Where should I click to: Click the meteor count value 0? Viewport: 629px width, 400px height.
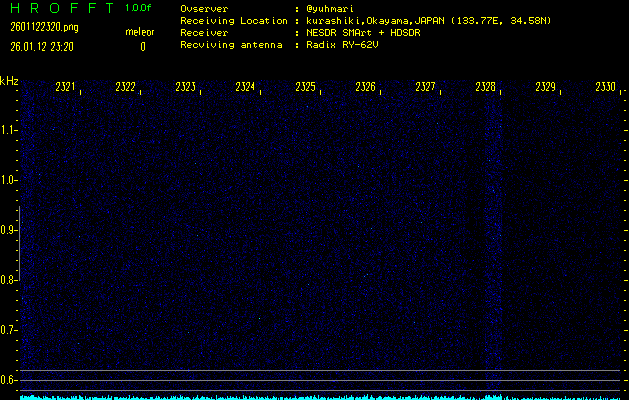(x=142, y=46)
